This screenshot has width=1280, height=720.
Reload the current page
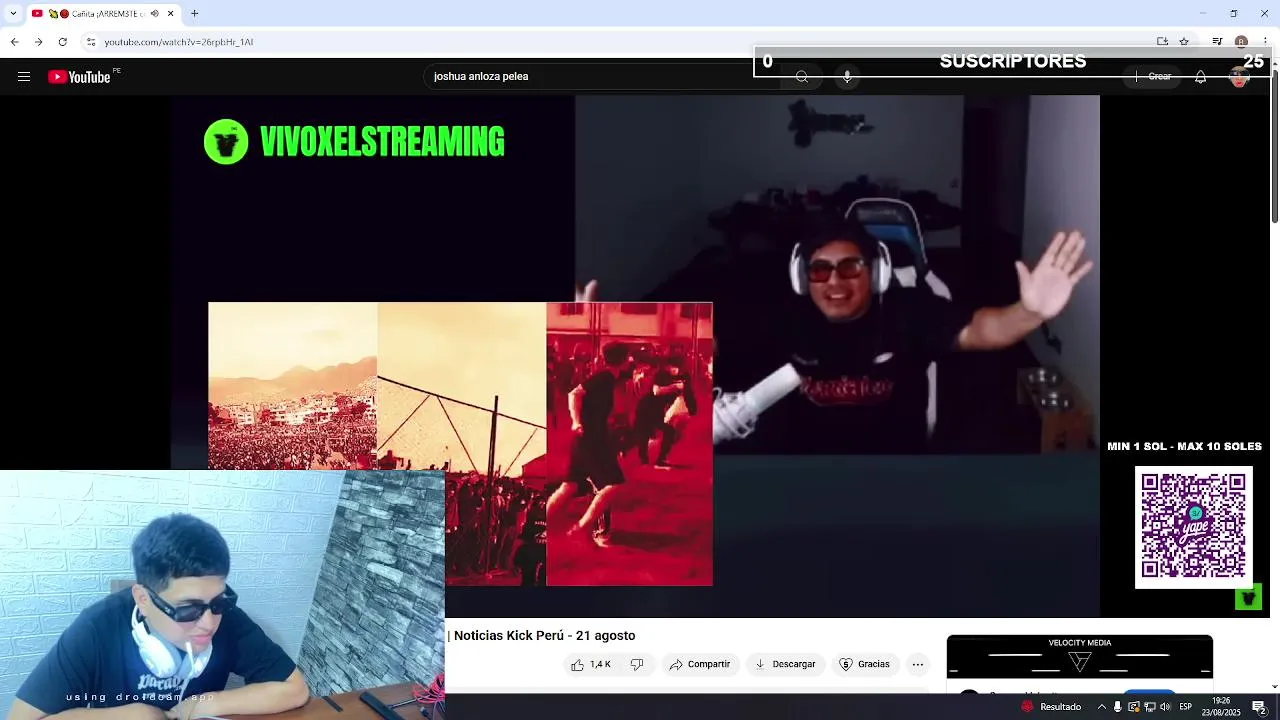62,42
